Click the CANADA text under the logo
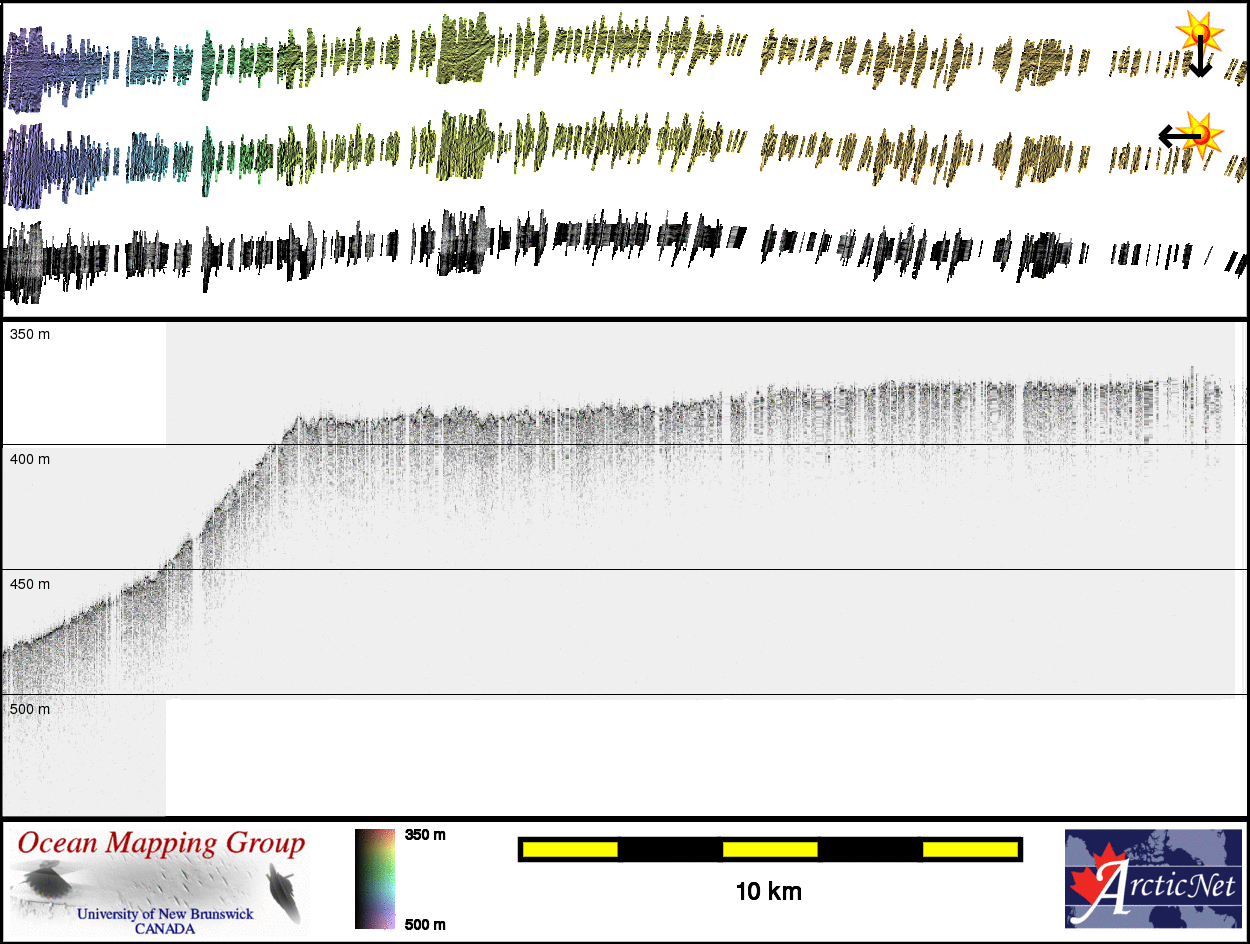This screenshot has width=1250, height=944. (165, 928)
